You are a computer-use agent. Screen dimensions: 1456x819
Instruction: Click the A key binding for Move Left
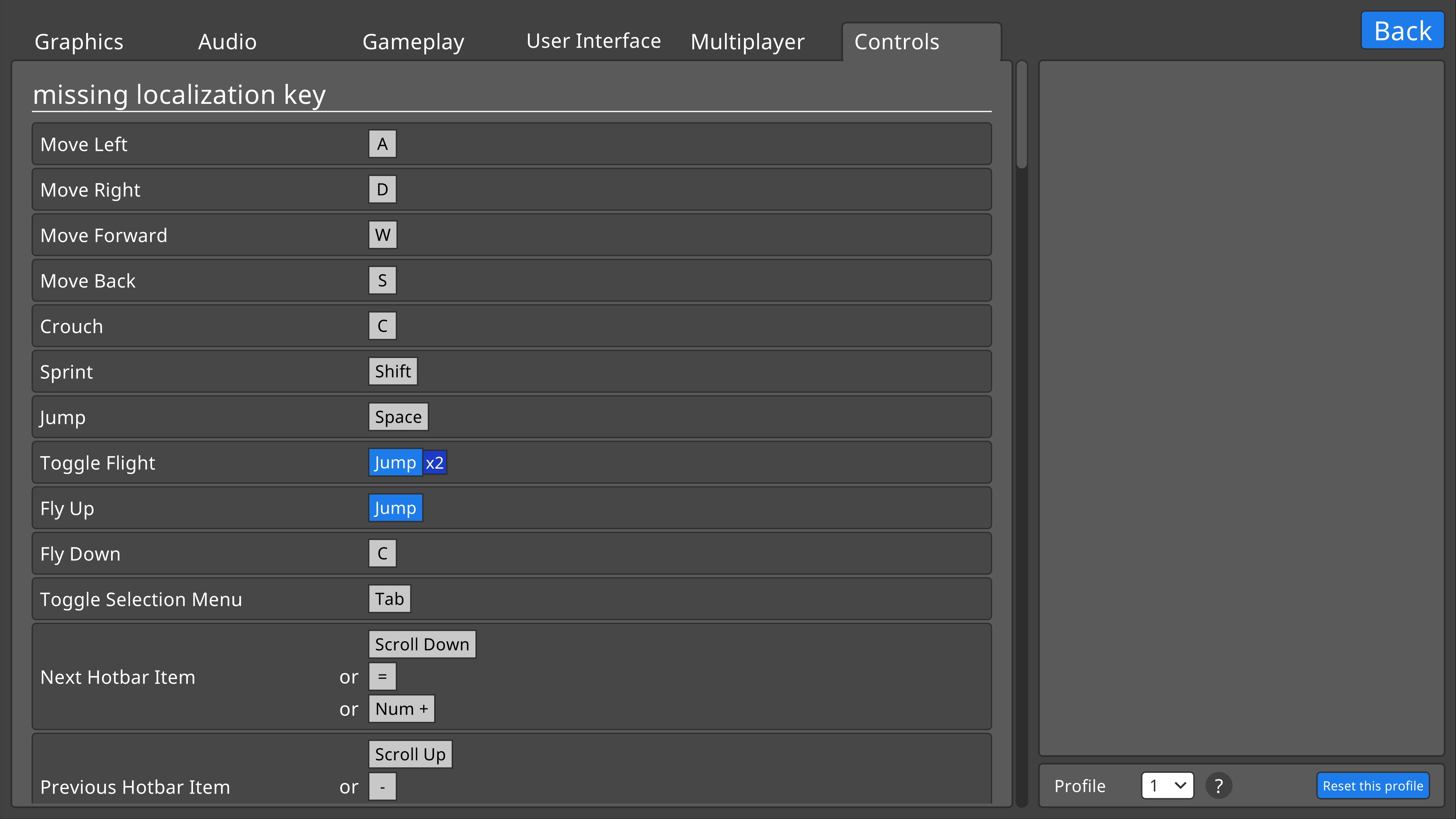tap(382, 144)
